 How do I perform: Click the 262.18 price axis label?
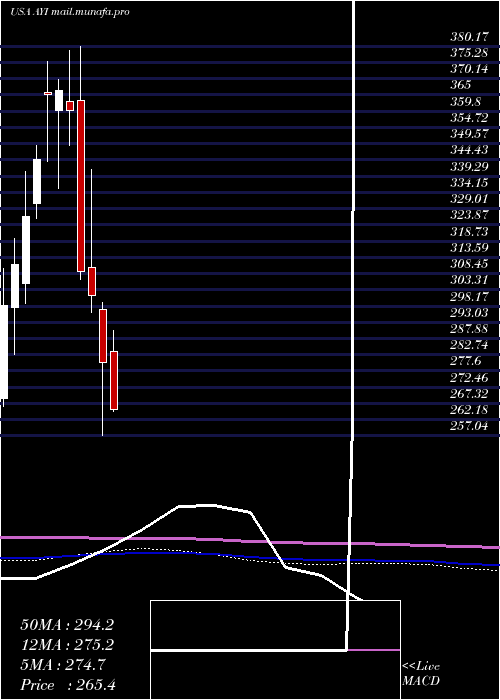pos(469,410)
